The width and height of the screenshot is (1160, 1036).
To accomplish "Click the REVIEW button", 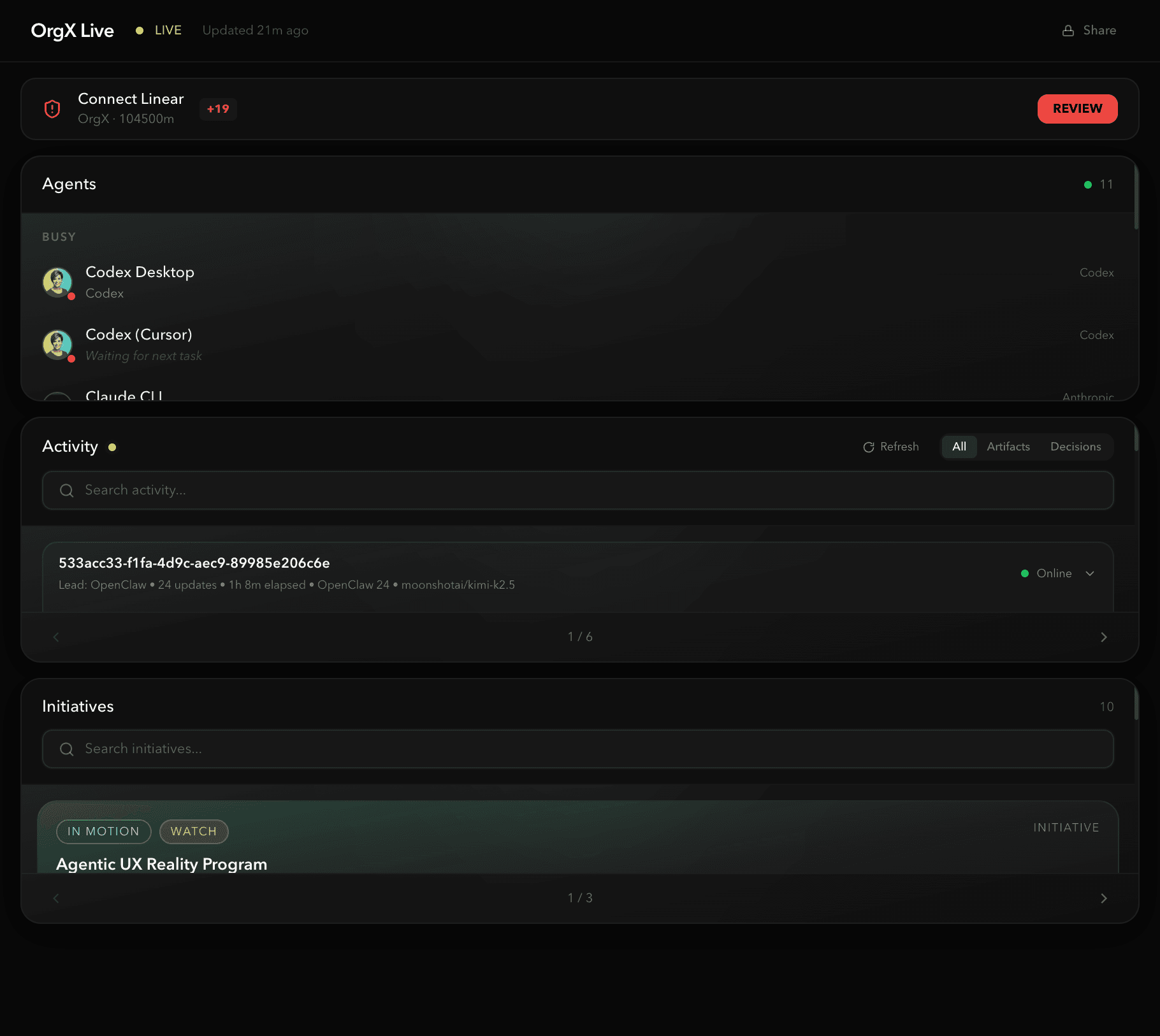I will click(1077, 108).
